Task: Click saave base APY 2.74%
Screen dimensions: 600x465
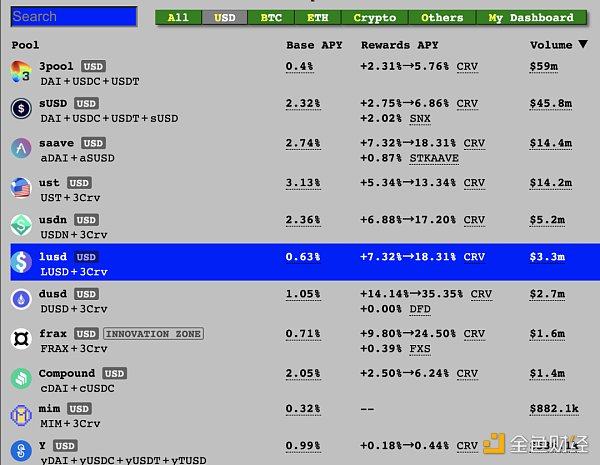Action: tap(303, 144)
